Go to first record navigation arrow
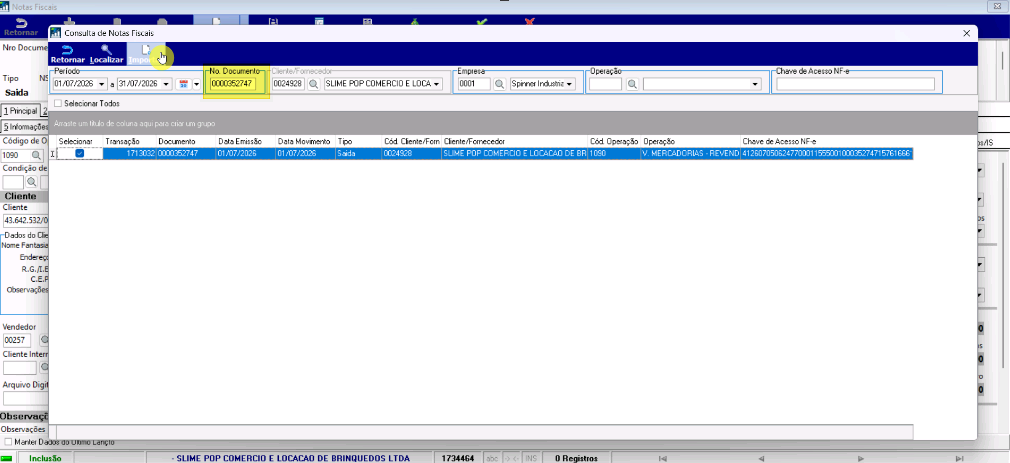This screenshot has width=1010, height=463. point(662,458)
